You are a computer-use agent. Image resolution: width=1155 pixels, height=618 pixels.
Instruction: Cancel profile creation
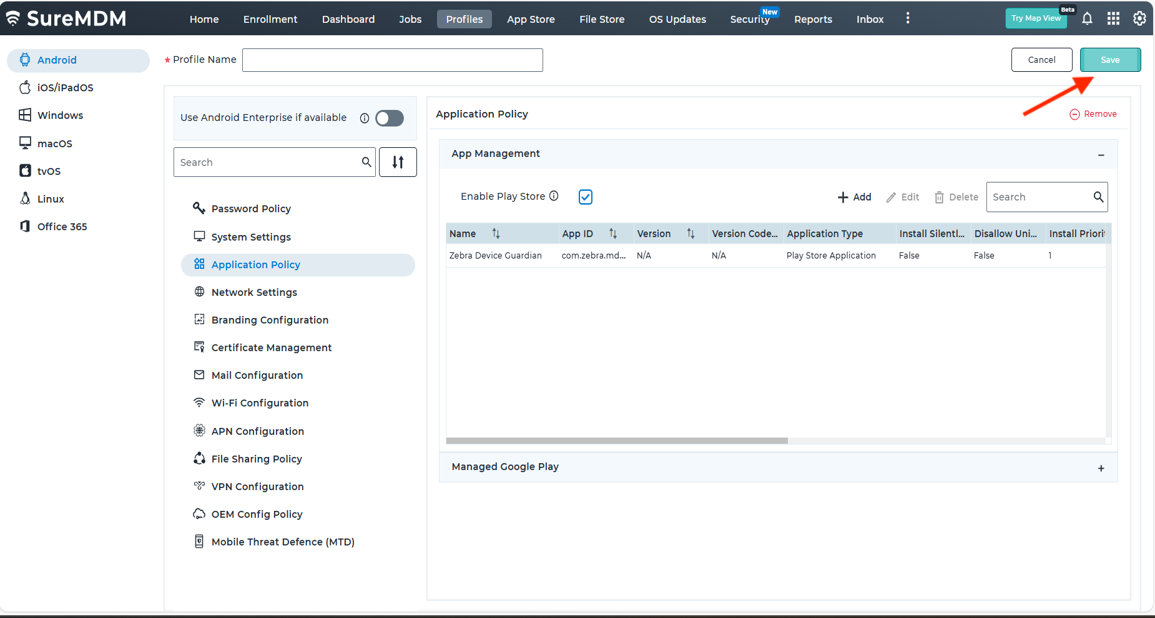[x=1042, y=60]
